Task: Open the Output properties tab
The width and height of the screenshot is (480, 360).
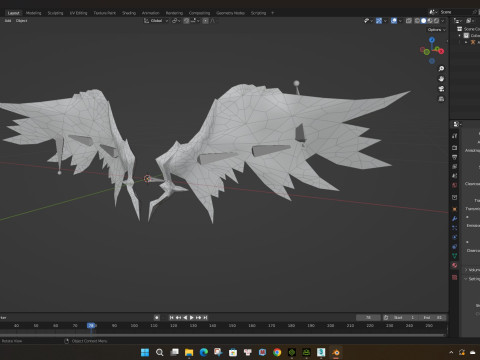Action: (x=455, y=157)
